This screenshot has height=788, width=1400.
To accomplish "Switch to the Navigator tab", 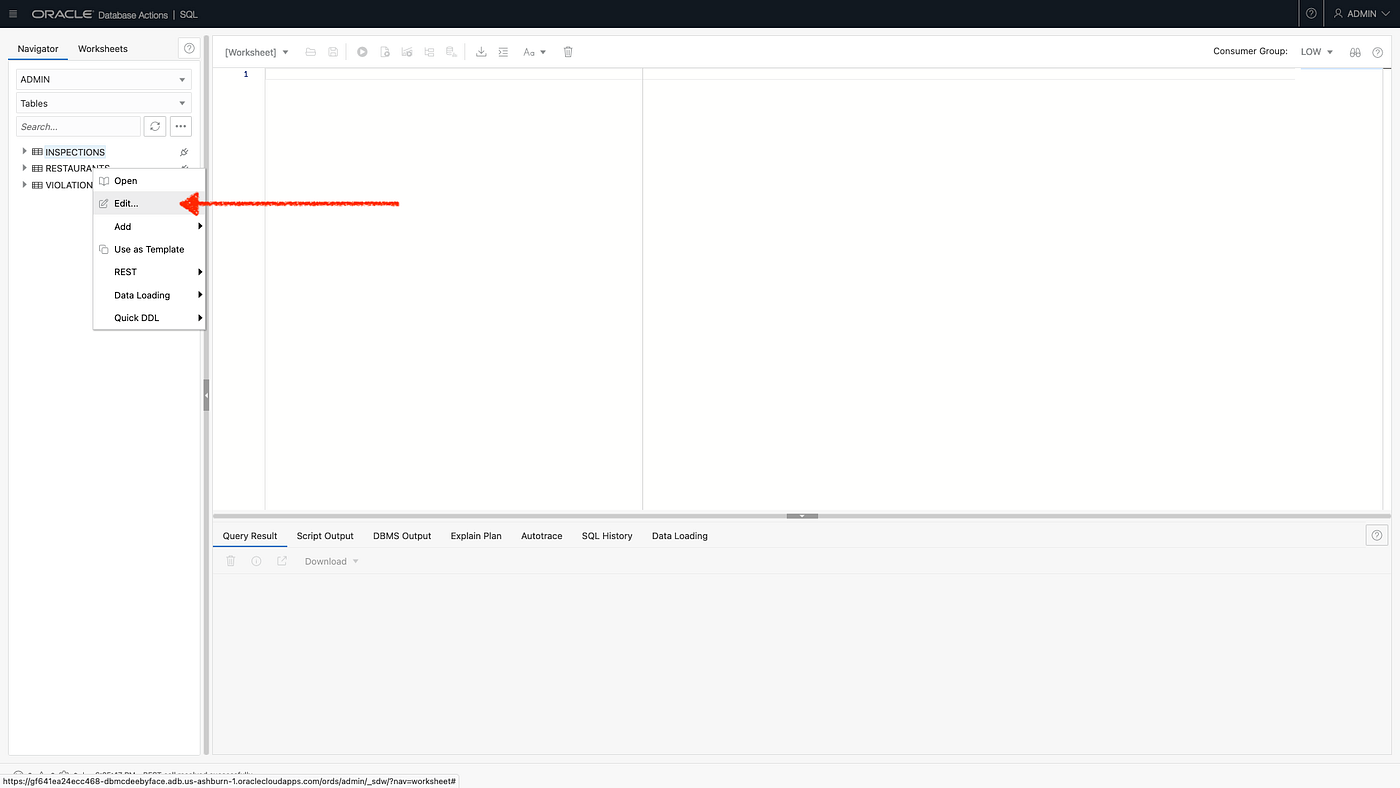I will point(38,48).
